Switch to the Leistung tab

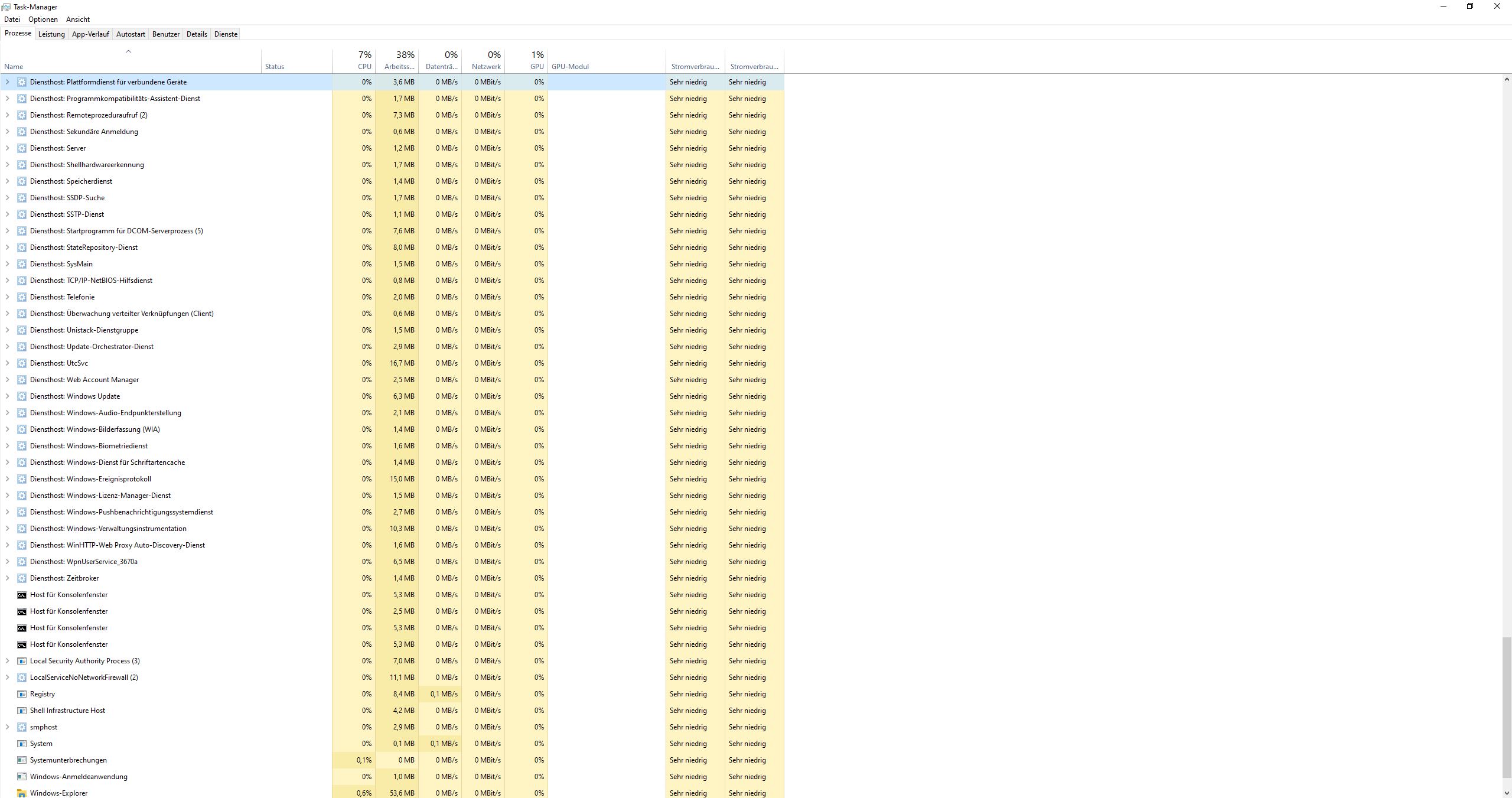(x=51, y=34)
